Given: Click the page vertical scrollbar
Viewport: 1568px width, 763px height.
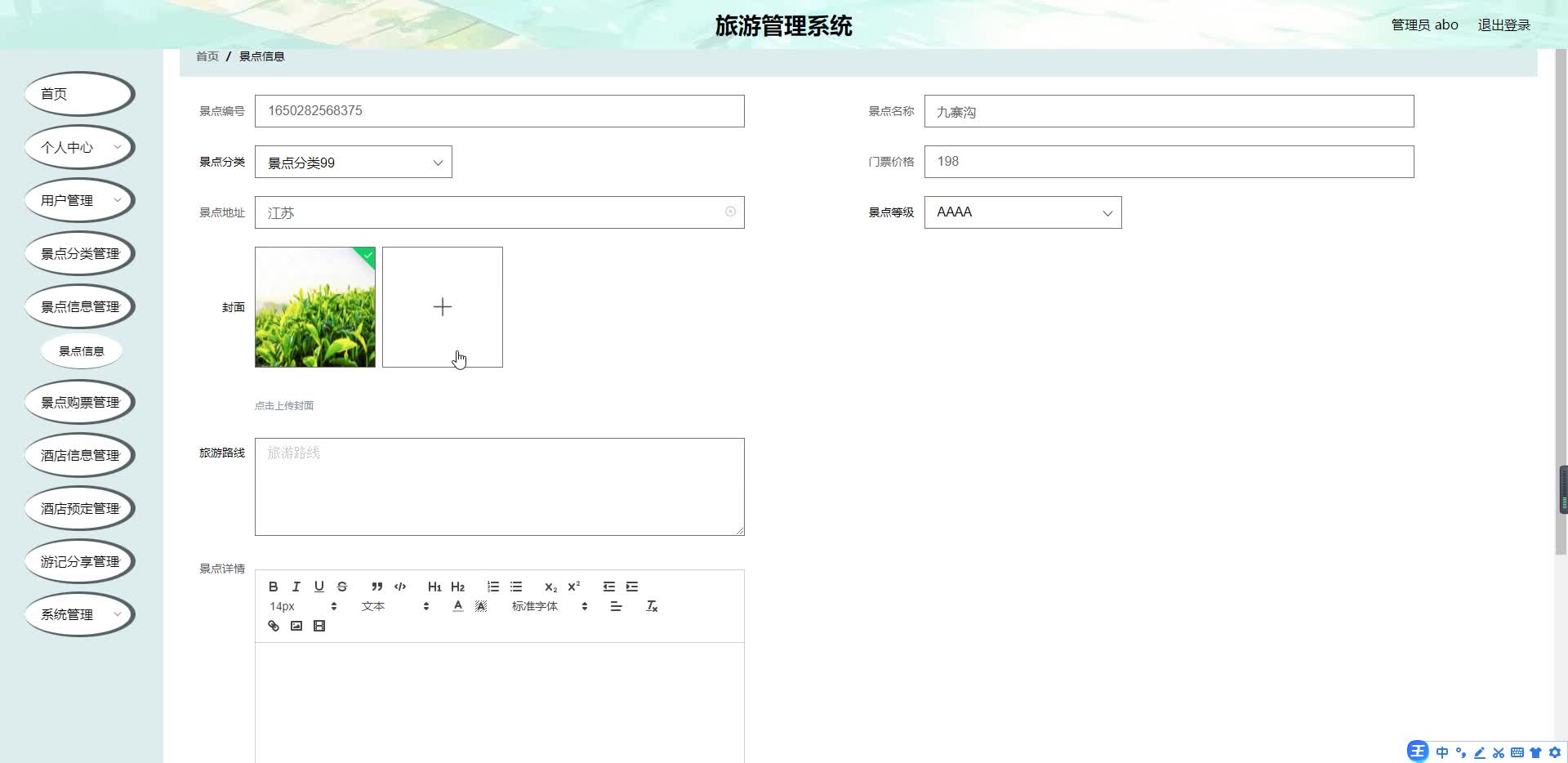Looking at the screenshot, I should pyautogui.click(x=1561, y=302).
